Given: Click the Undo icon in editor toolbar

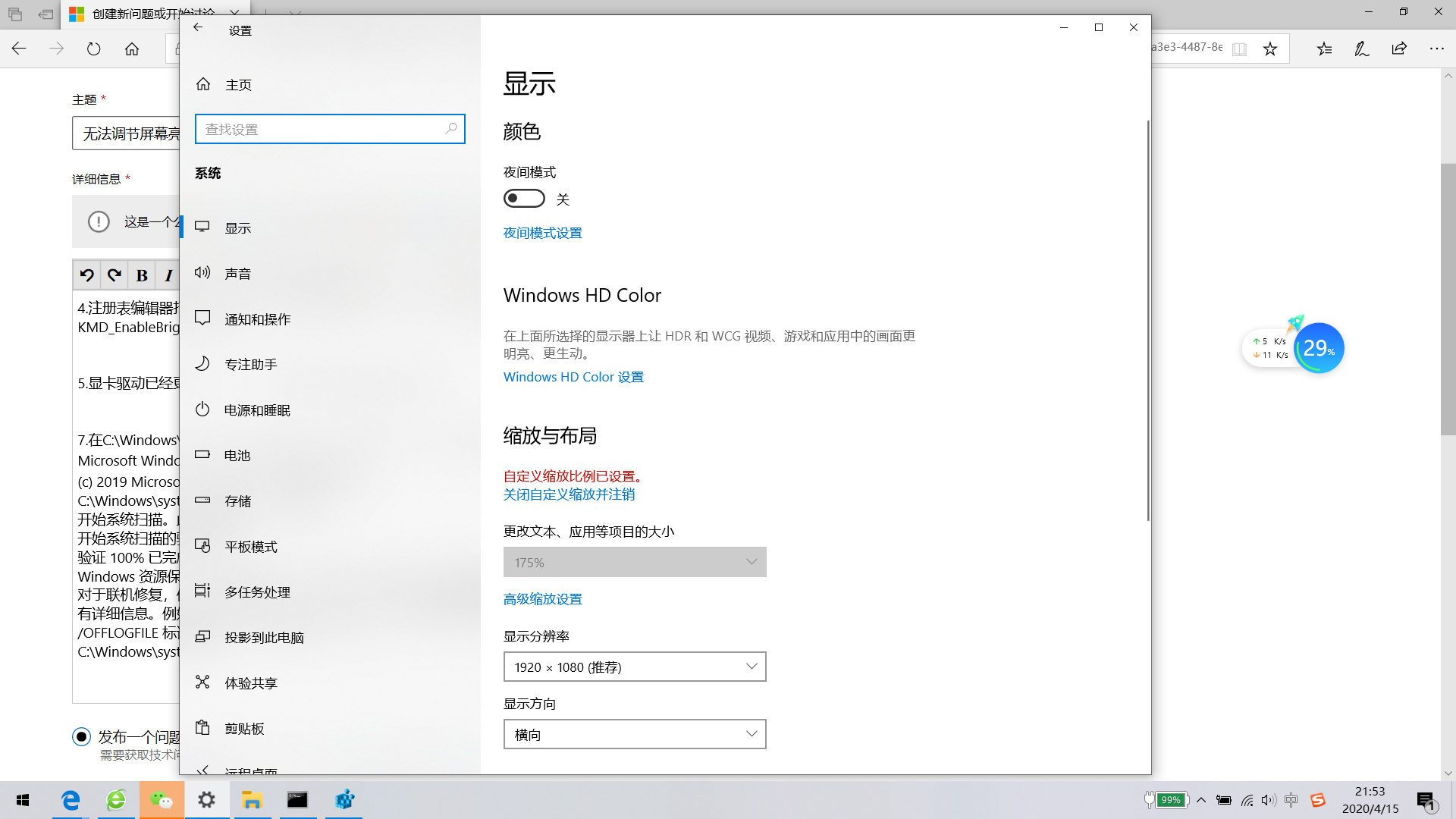Looking at the screenshot, I should coord(86,275).
